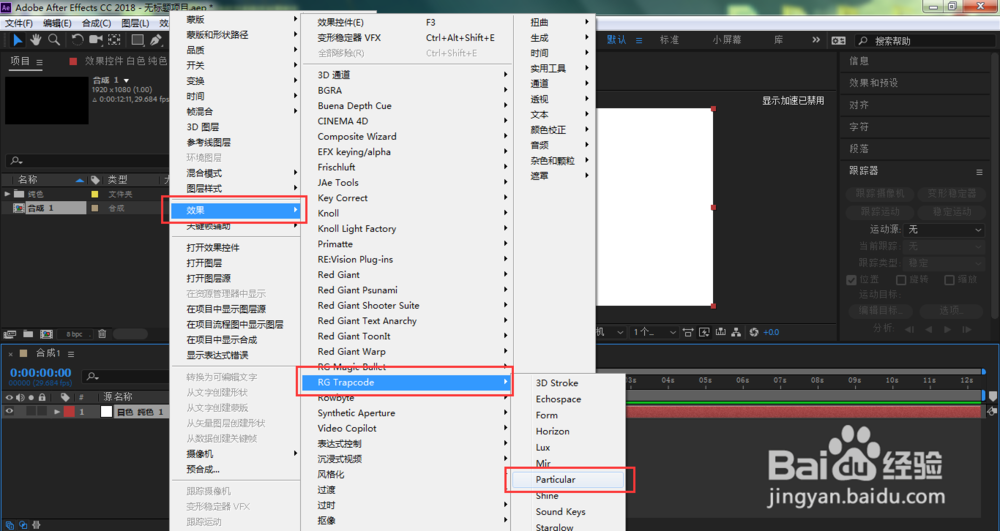Open the 对齐 panel
This screenshot has width=1000, height=531.
click(x=858, y=105)
